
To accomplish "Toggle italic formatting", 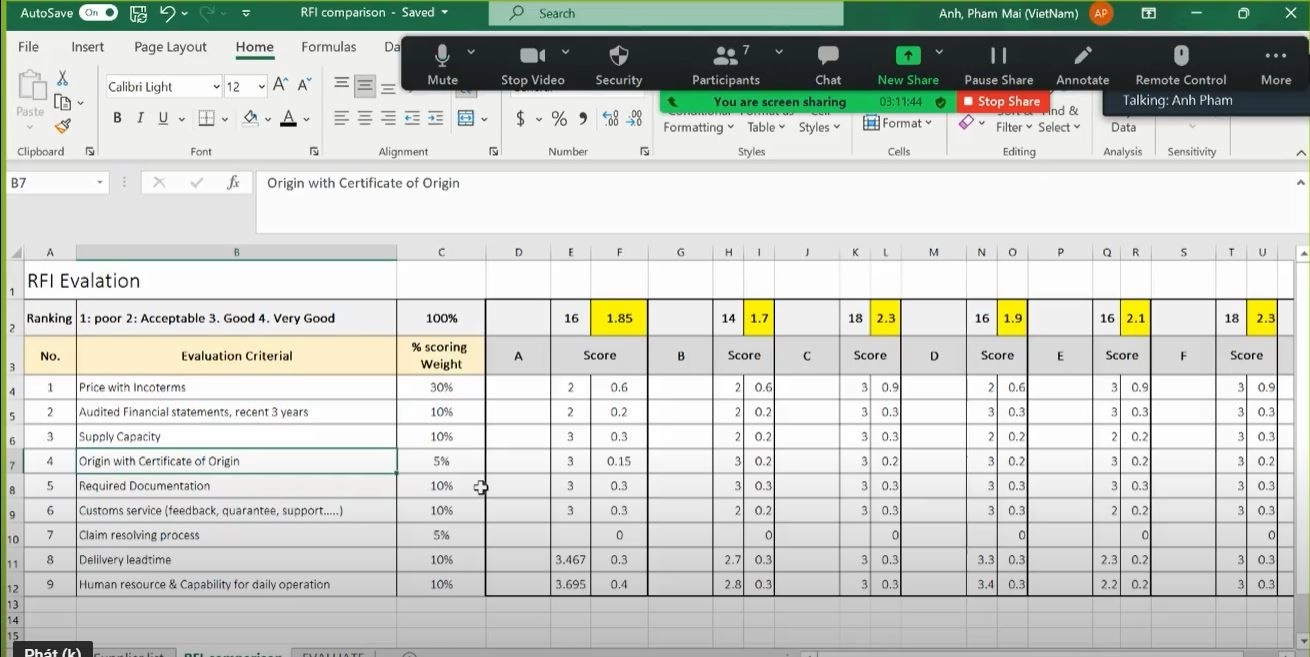I will pos(139,118).
